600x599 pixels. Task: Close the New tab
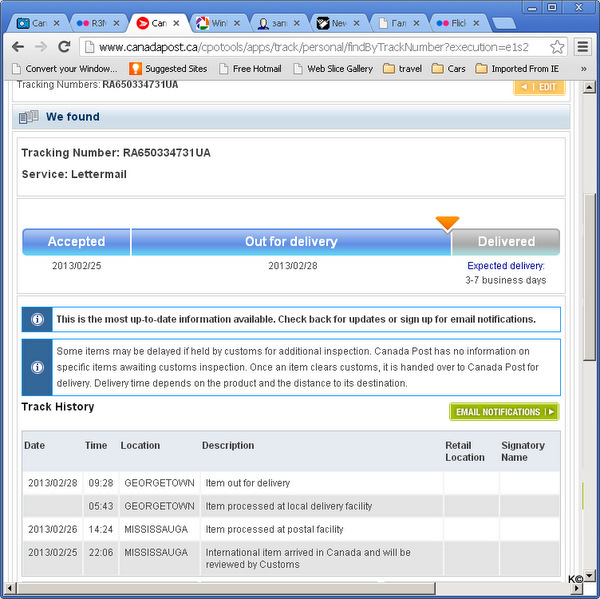pos(356,23)
